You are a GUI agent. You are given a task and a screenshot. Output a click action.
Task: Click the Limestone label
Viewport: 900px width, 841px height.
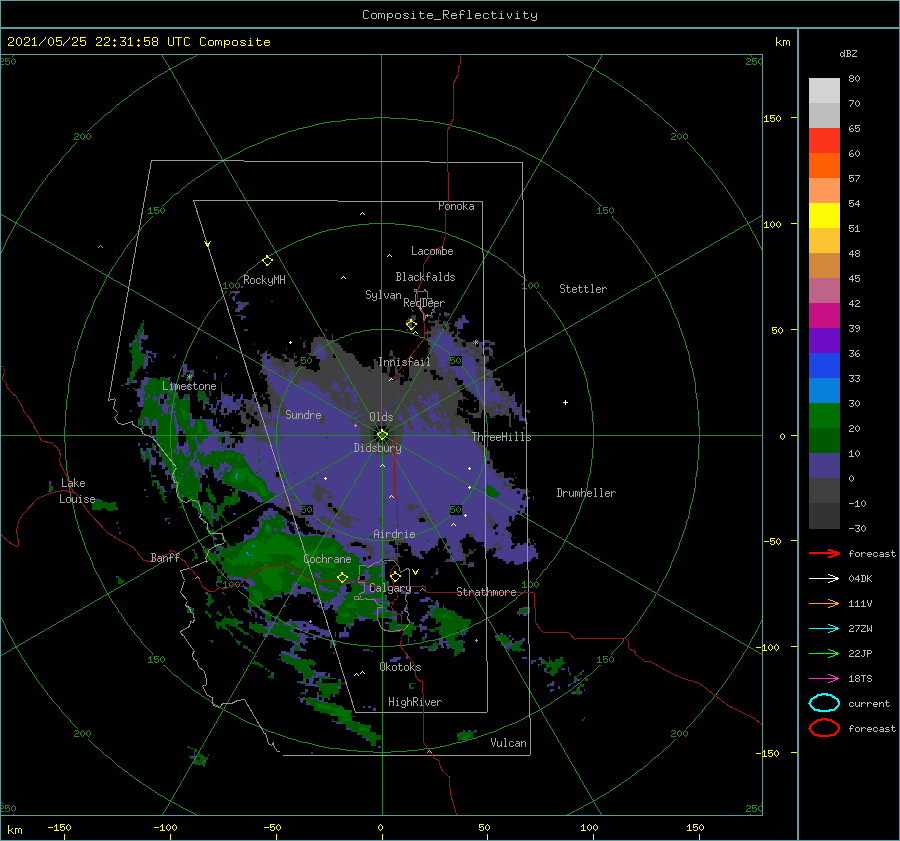189,386
